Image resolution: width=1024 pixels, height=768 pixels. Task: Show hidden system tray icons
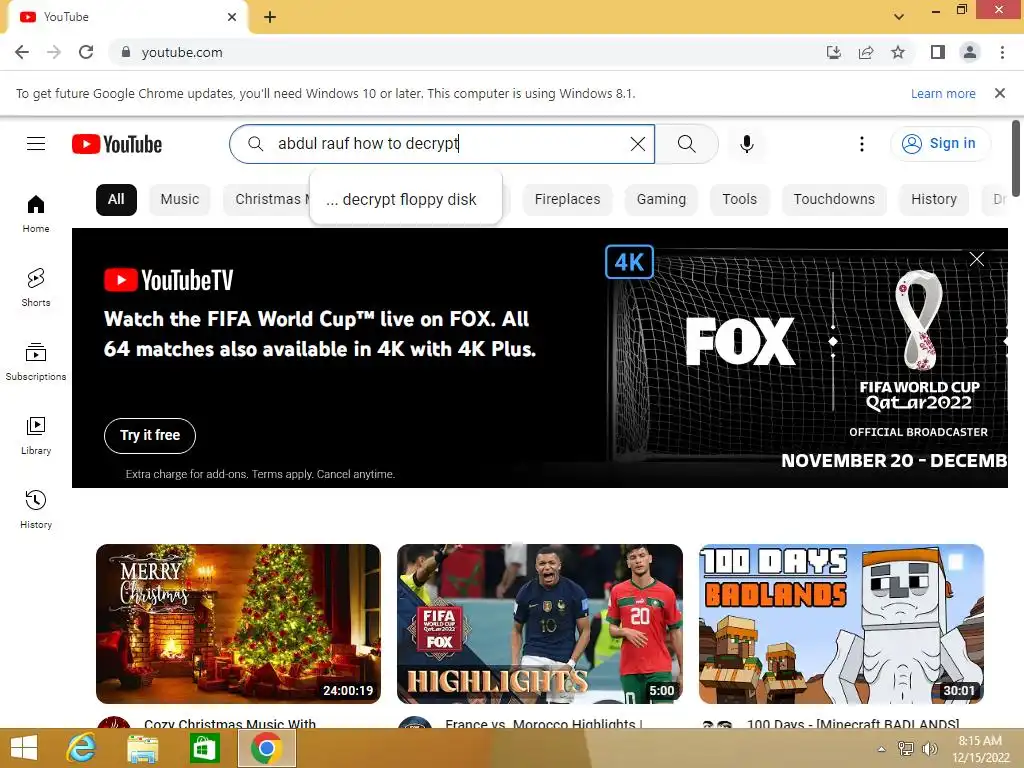882,748
